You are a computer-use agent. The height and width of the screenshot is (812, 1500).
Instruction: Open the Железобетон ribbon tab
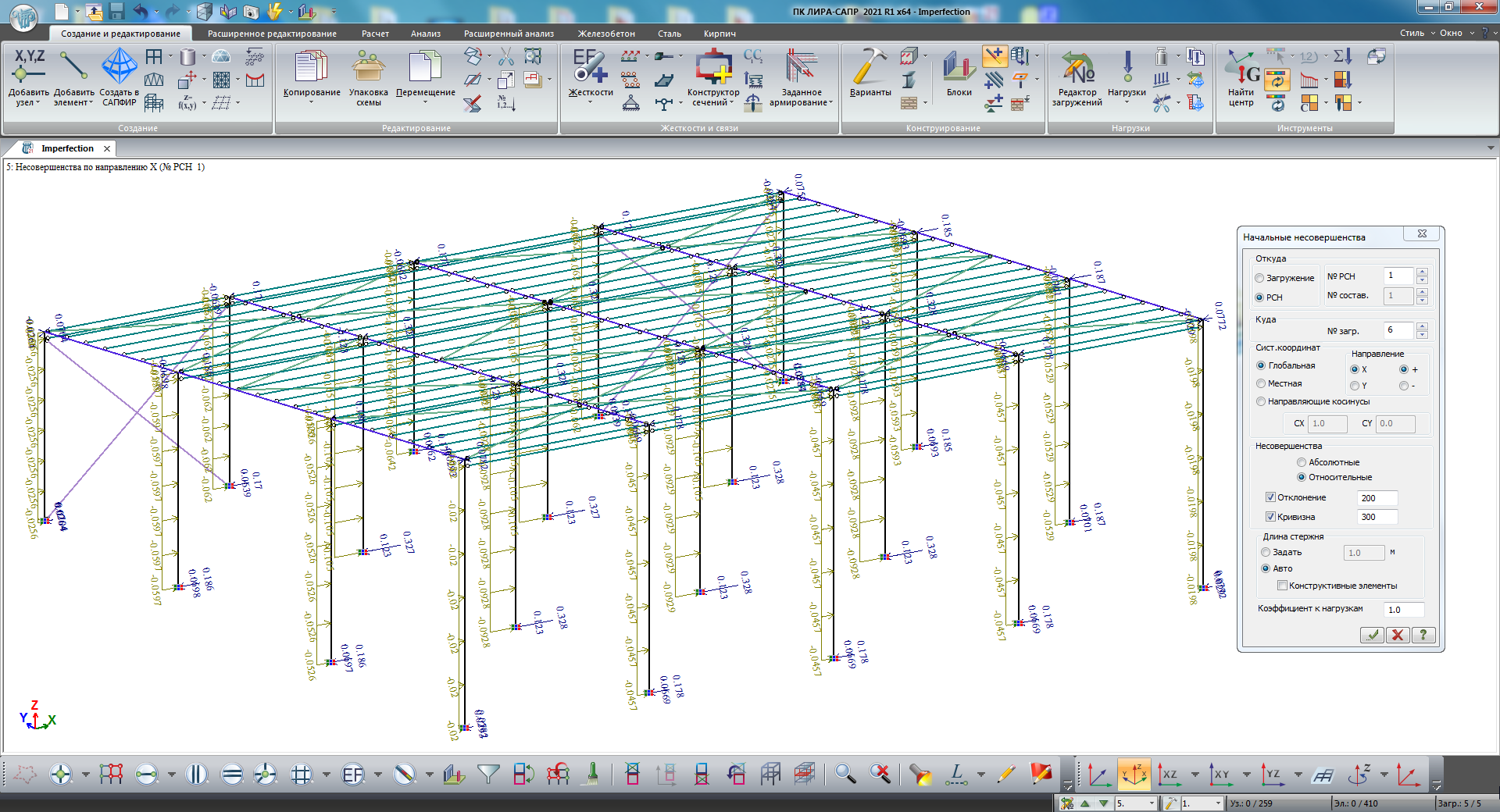[x=606, y=34]
